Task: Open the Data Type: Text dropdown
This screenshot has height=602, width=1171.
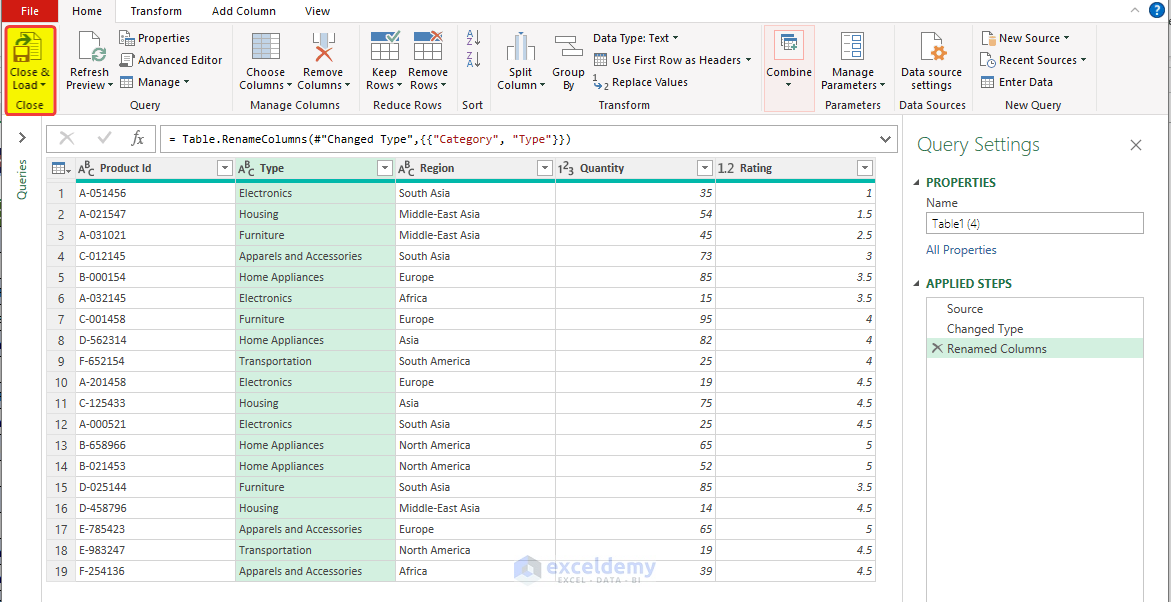Action: click(636, 38)
